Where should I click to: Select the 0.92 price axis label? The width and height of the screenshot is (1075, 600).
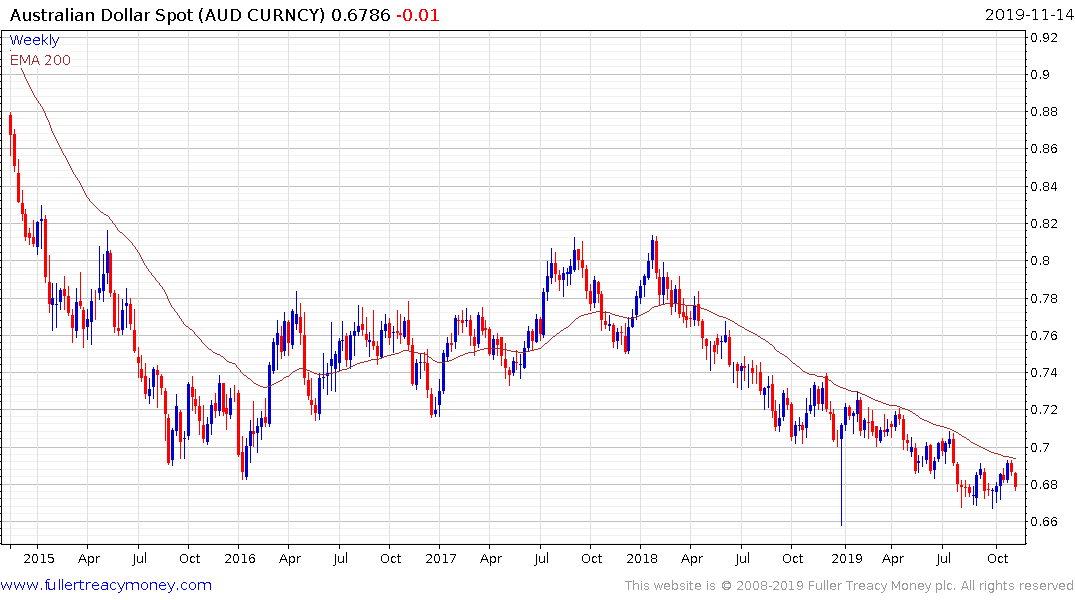pos(1044,38)
